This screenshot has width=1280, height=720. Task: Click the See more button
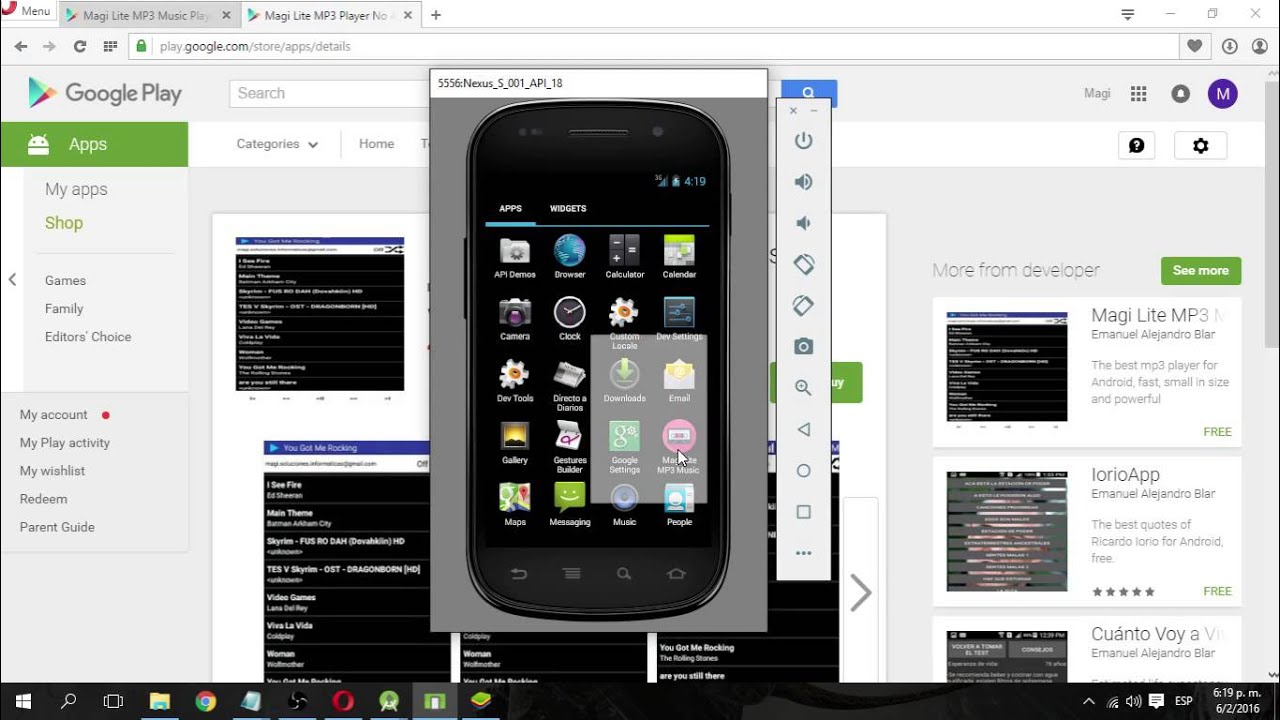[x=1201, y=271]
